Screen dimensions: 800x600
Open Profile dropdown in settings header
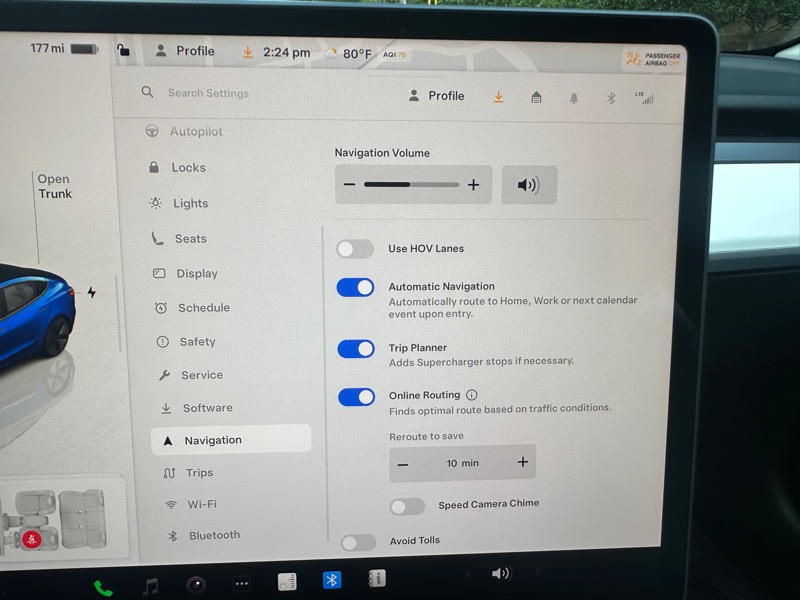pyautogui.click(x=437, y=96)
